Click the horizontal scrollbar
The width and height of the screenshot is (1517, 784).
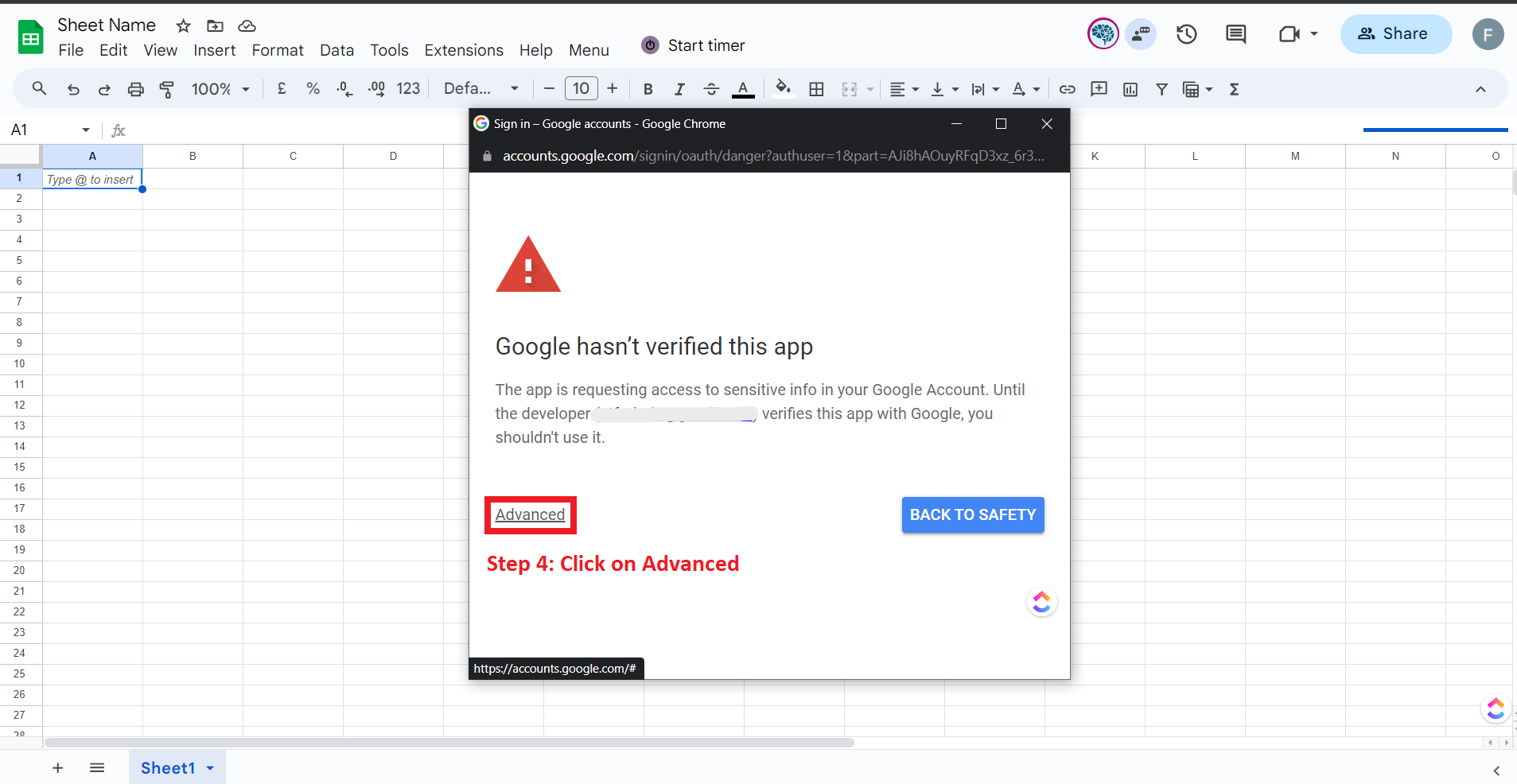click(449, 743)
